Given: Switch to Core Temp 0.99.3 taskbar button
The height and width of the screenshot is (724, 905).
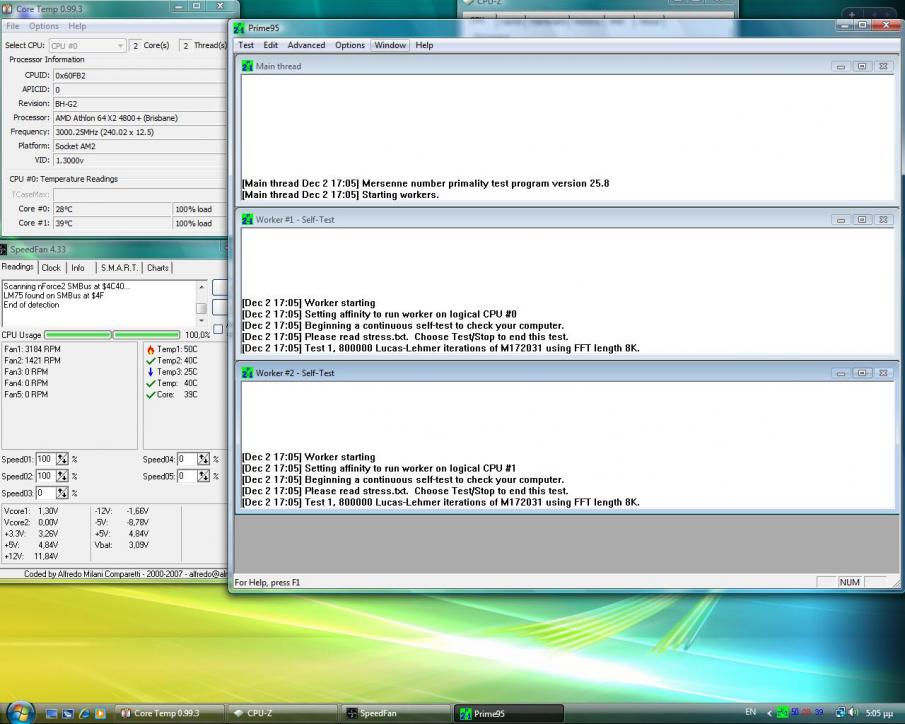Looking at the screenshot, I should click(x=169, y=714).
